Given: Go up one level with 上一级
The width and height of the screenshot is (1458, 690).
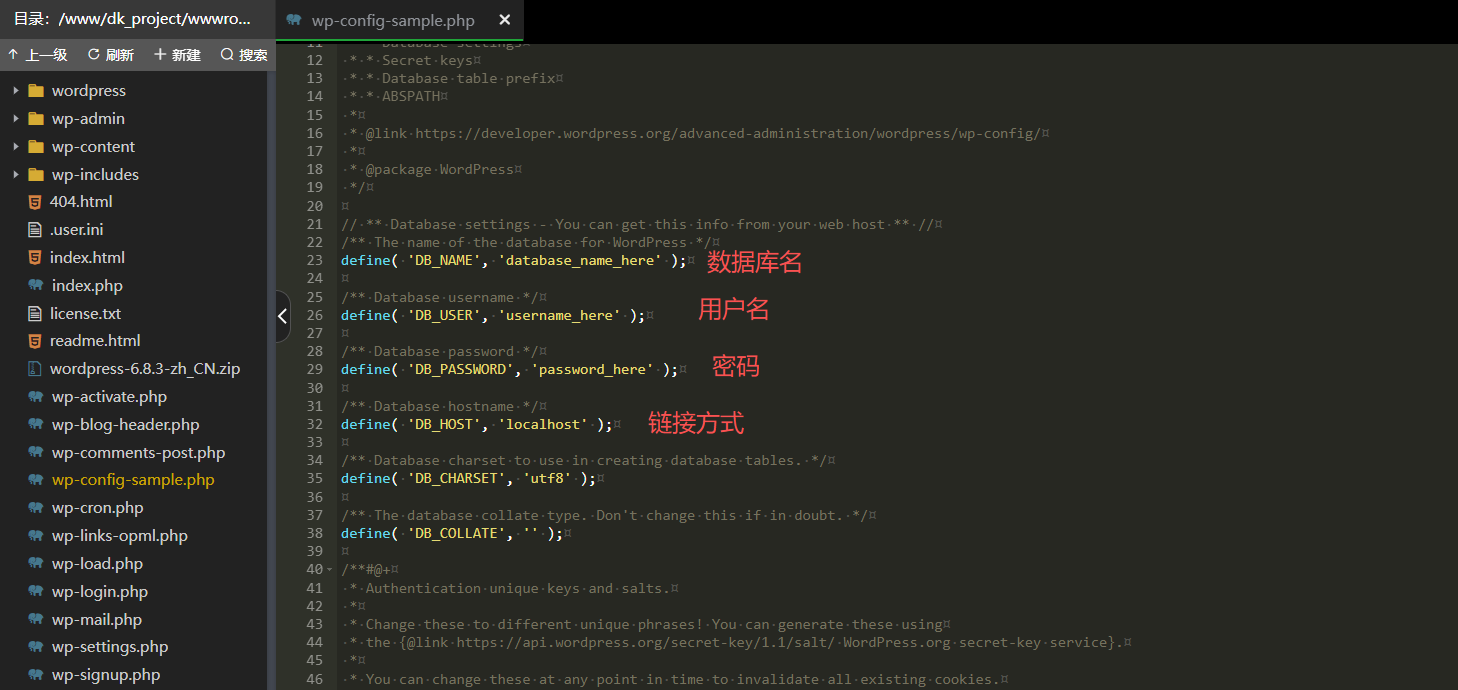Looking at the screenshot, I should tap(38, 55).
